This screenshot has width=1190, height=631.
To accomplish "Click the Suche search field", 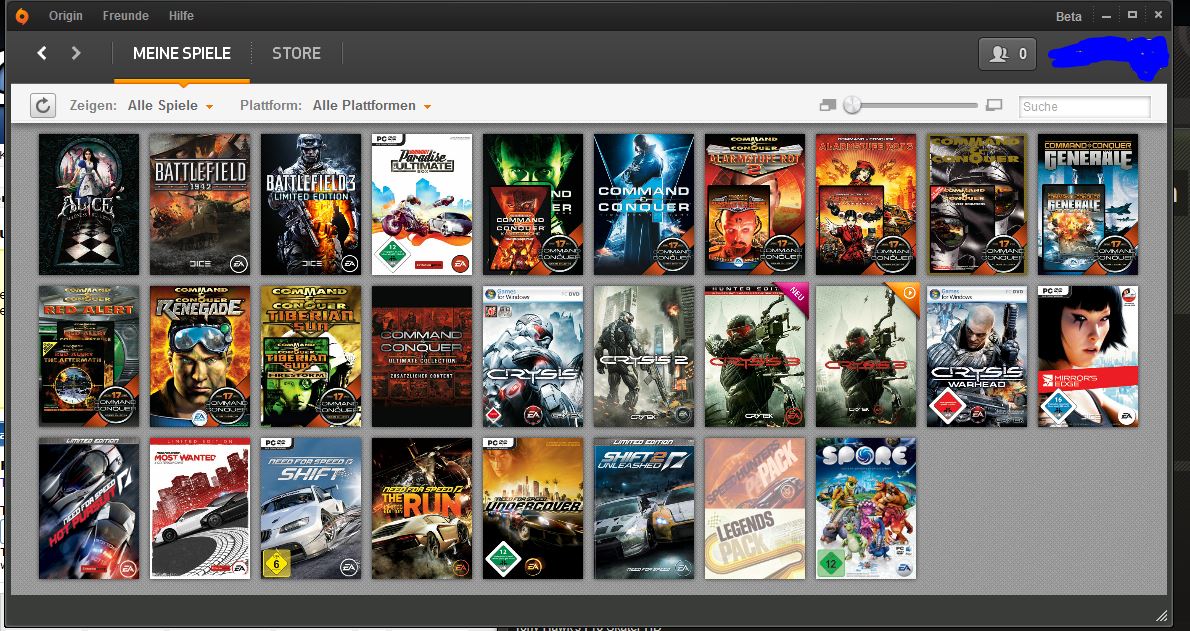I will tap(1085, 106).
